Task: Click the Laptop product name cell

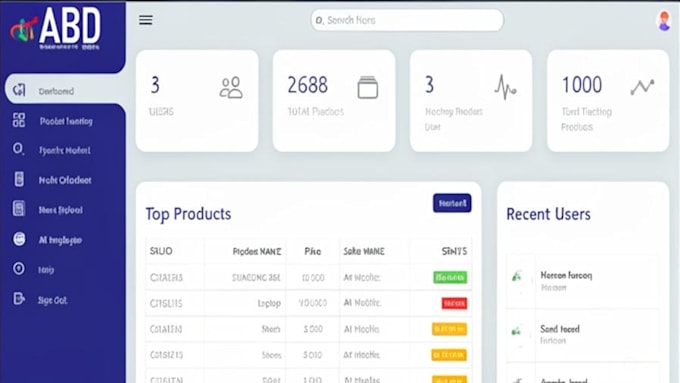Action: pos(269,304)
